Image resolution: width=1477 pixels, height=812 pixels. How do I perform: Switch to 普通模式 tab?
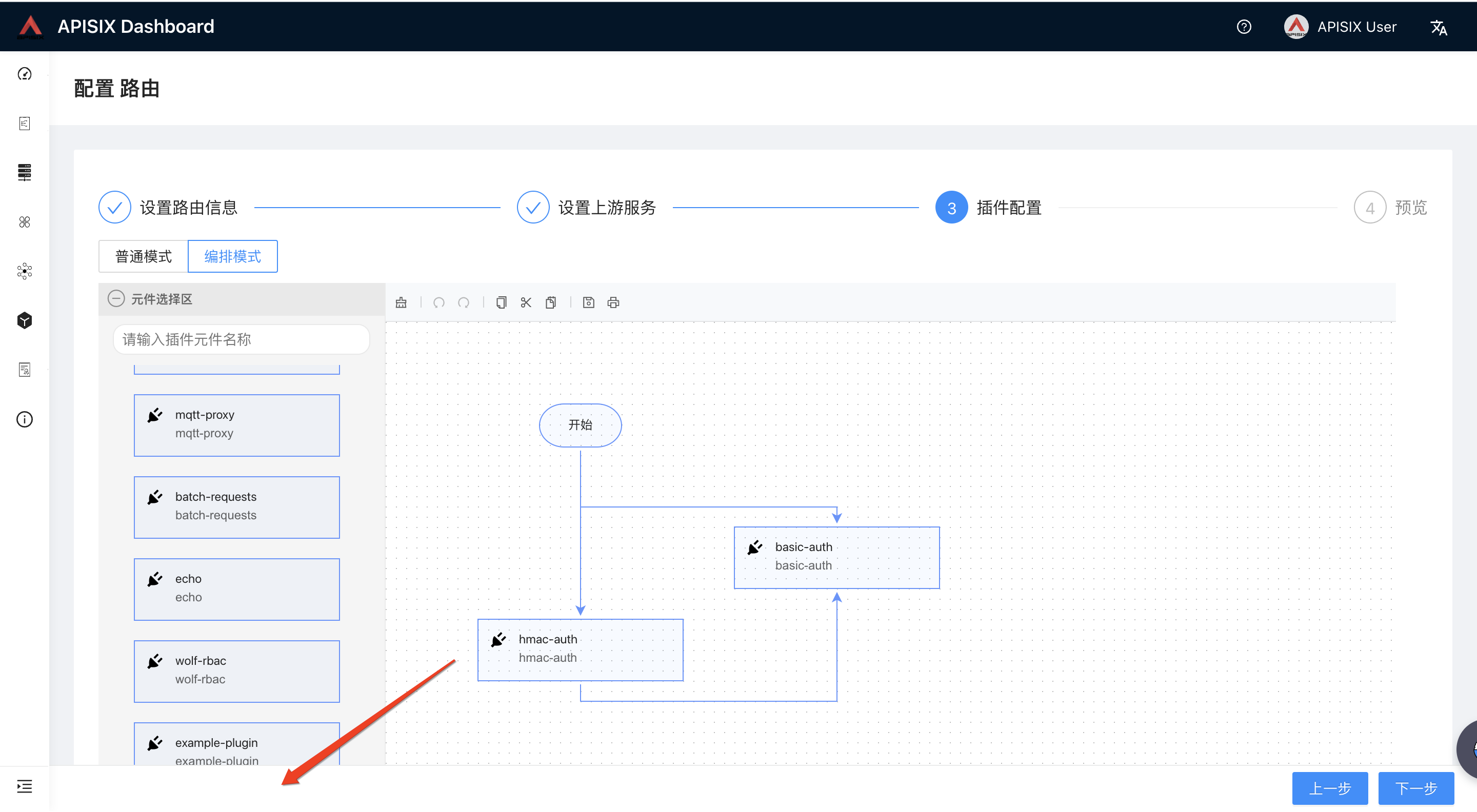(144, 256)
